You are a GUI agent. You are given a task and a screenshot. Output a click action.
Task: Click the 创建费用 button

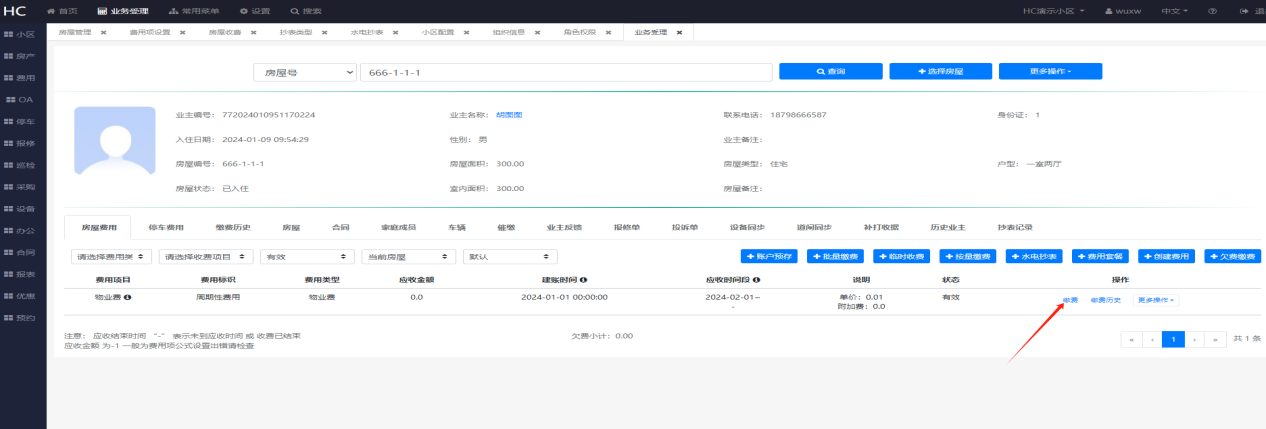click(1167, 257)
